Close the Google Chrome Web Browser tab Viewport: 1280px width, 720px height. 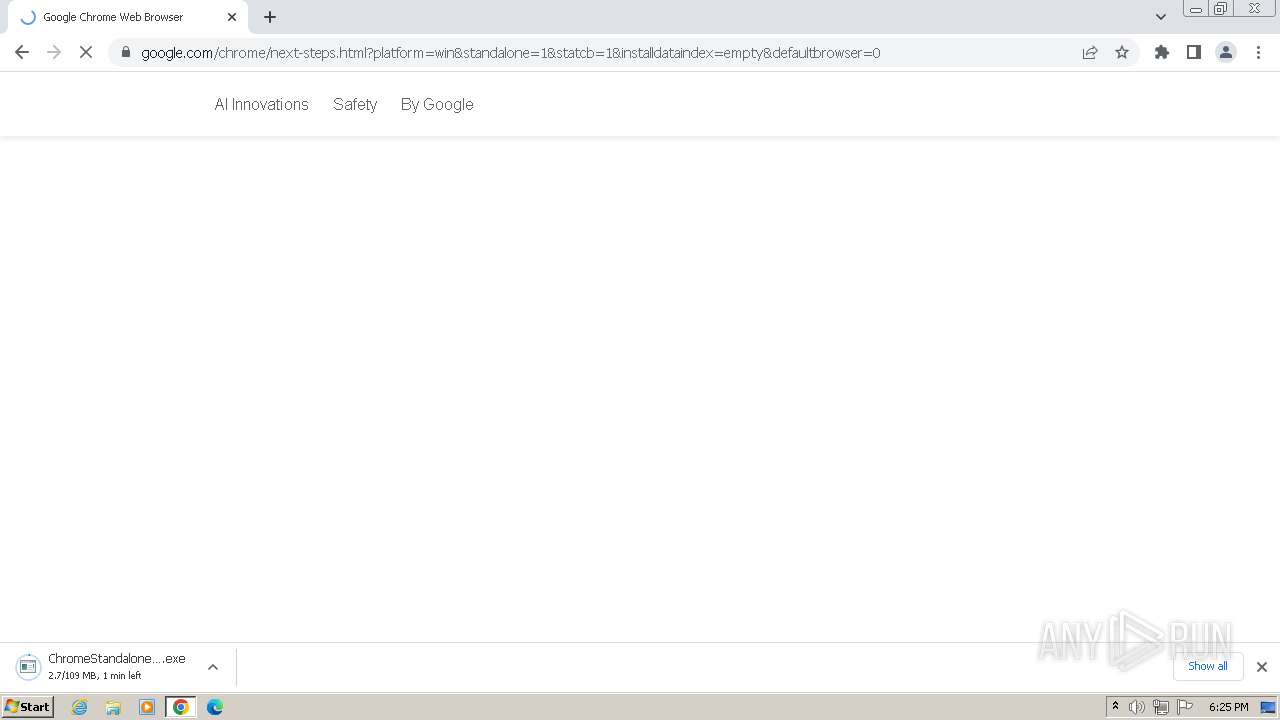[x=232, y=17]
